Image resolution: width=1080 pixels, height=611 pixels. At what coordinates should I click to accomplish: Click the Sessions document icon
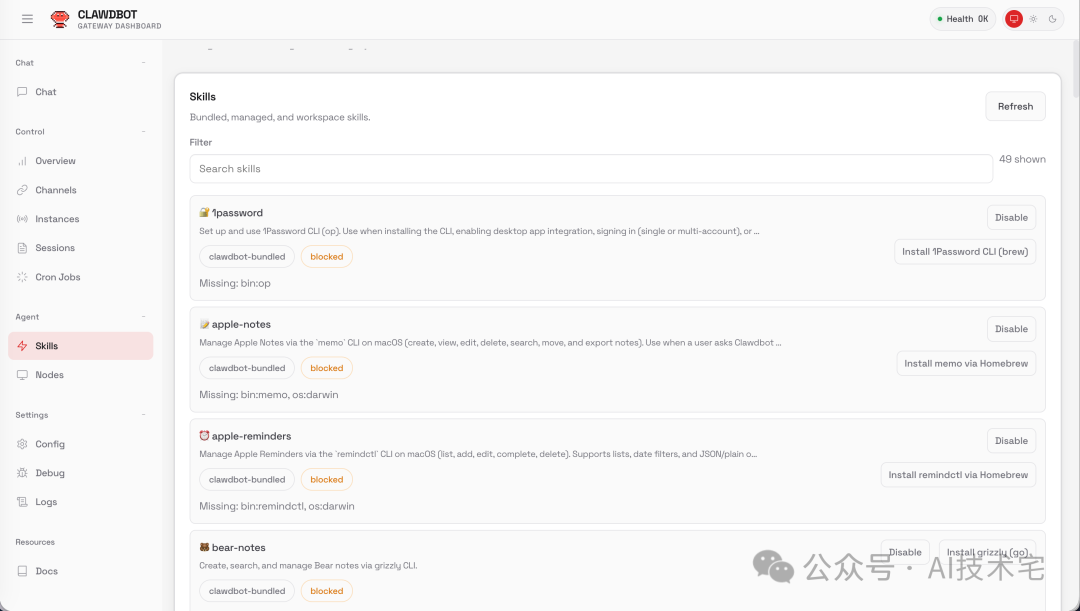(x=22, y=247)
